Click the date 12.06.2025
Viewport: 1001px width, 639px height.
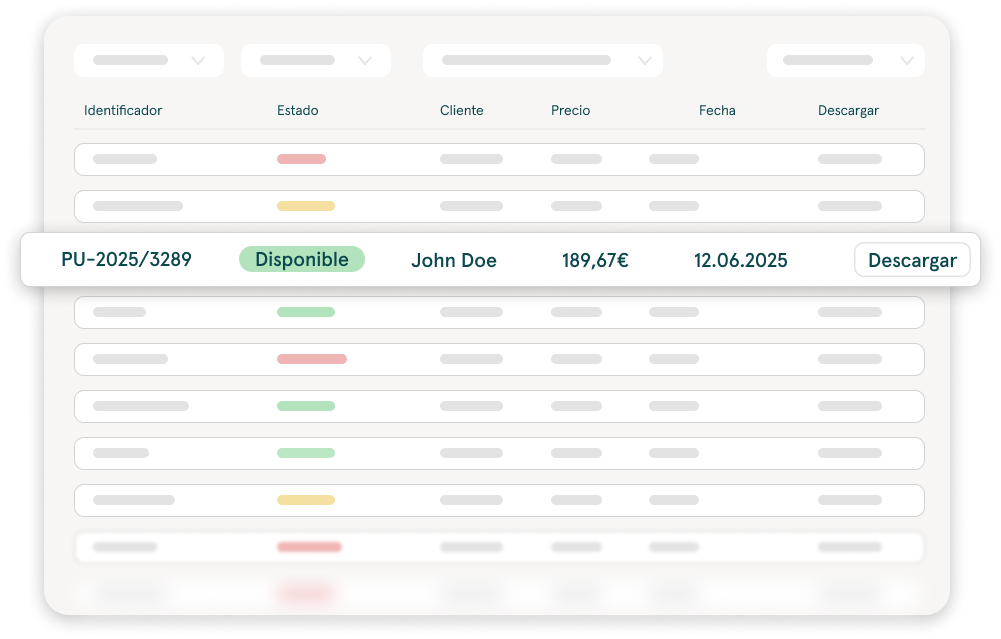(x=741, y=260)
